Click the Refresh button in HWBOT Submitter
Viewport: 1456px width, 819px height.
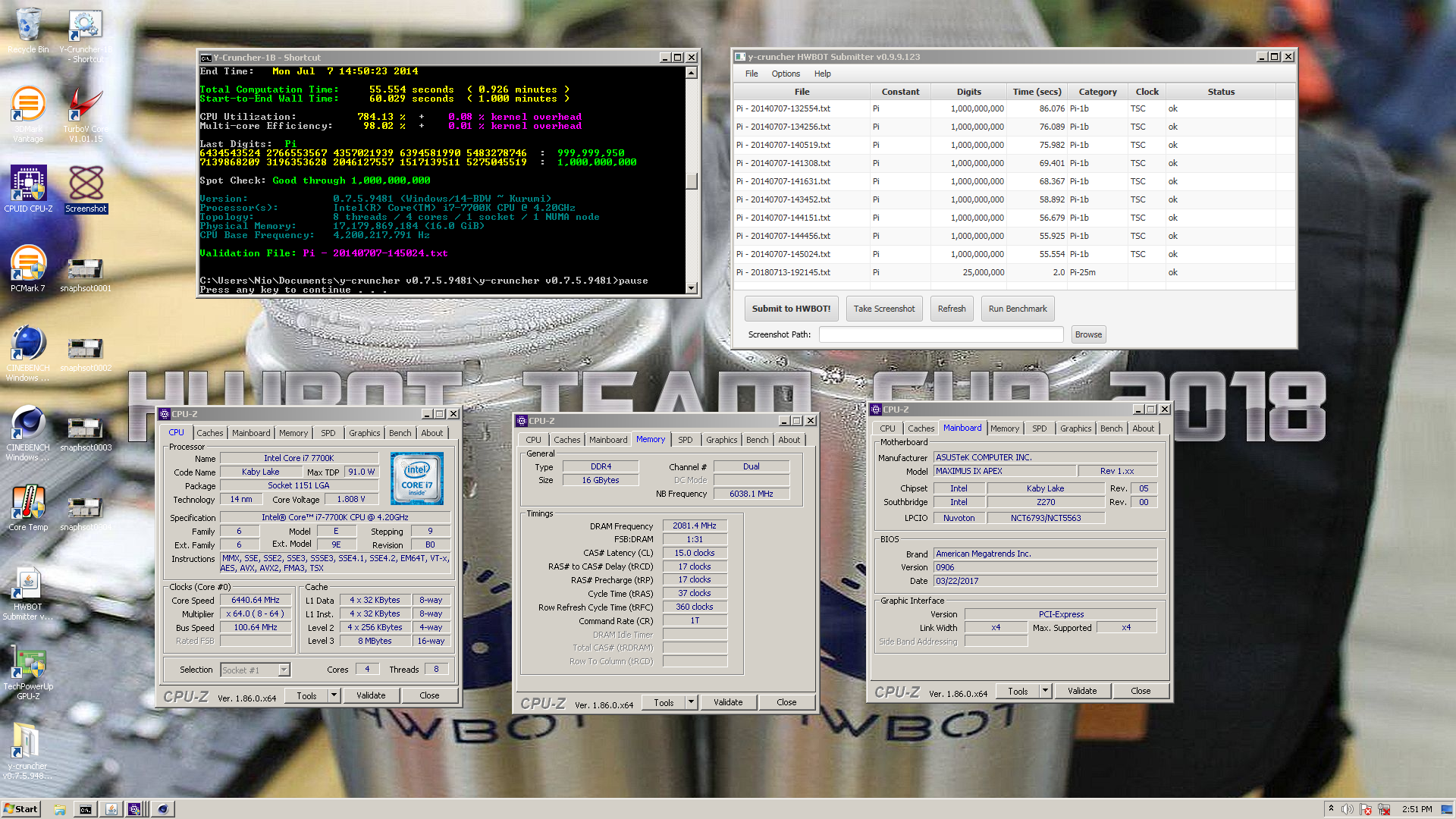952,309
